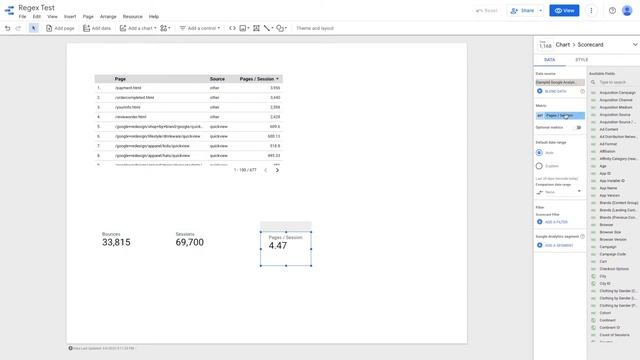The height and width of the screenshot is (360, 640).
Task: Click the Page column header
Action: (120, 79)
